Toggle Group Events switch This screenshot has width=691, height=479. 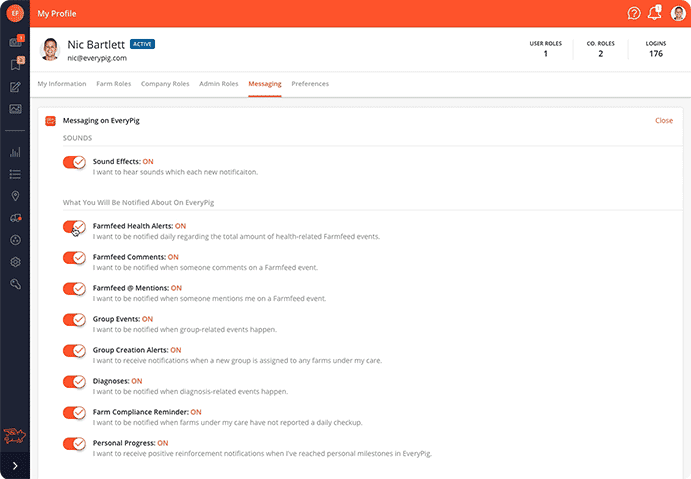(x=74, y=319)
